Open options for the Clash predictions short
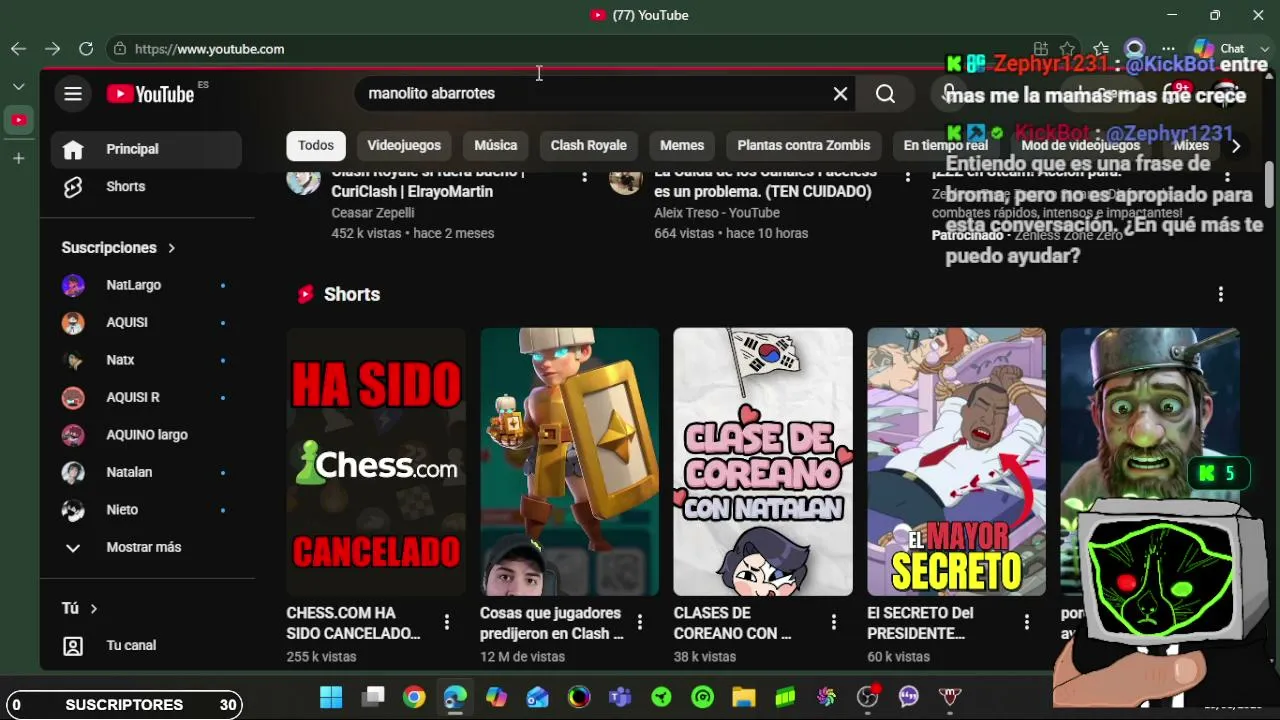Image resolution: width=1280 pixels, height=720 pixels. pos(640,623)
